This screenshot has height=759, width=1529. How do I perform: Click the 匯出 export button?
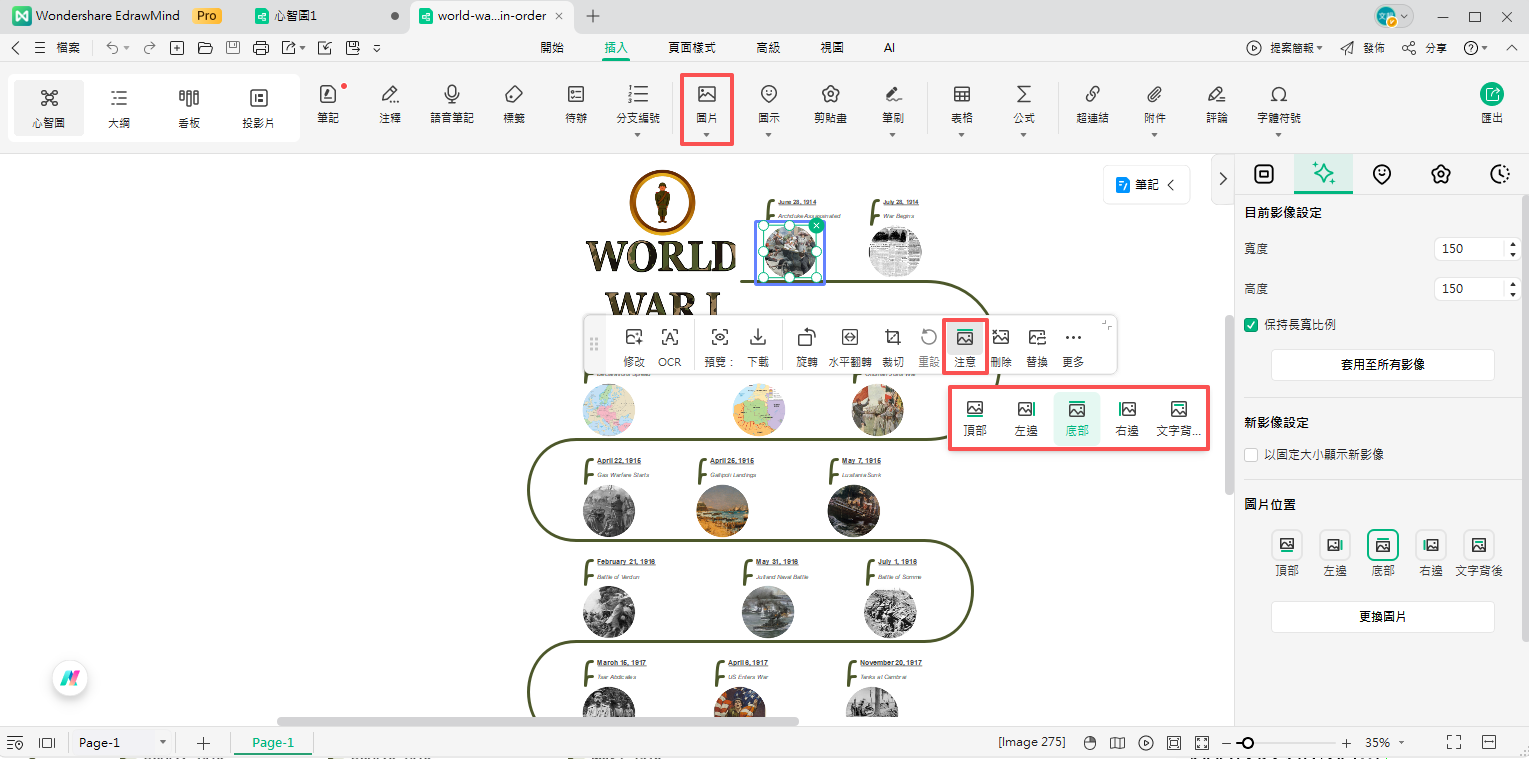coord(1491,95)
